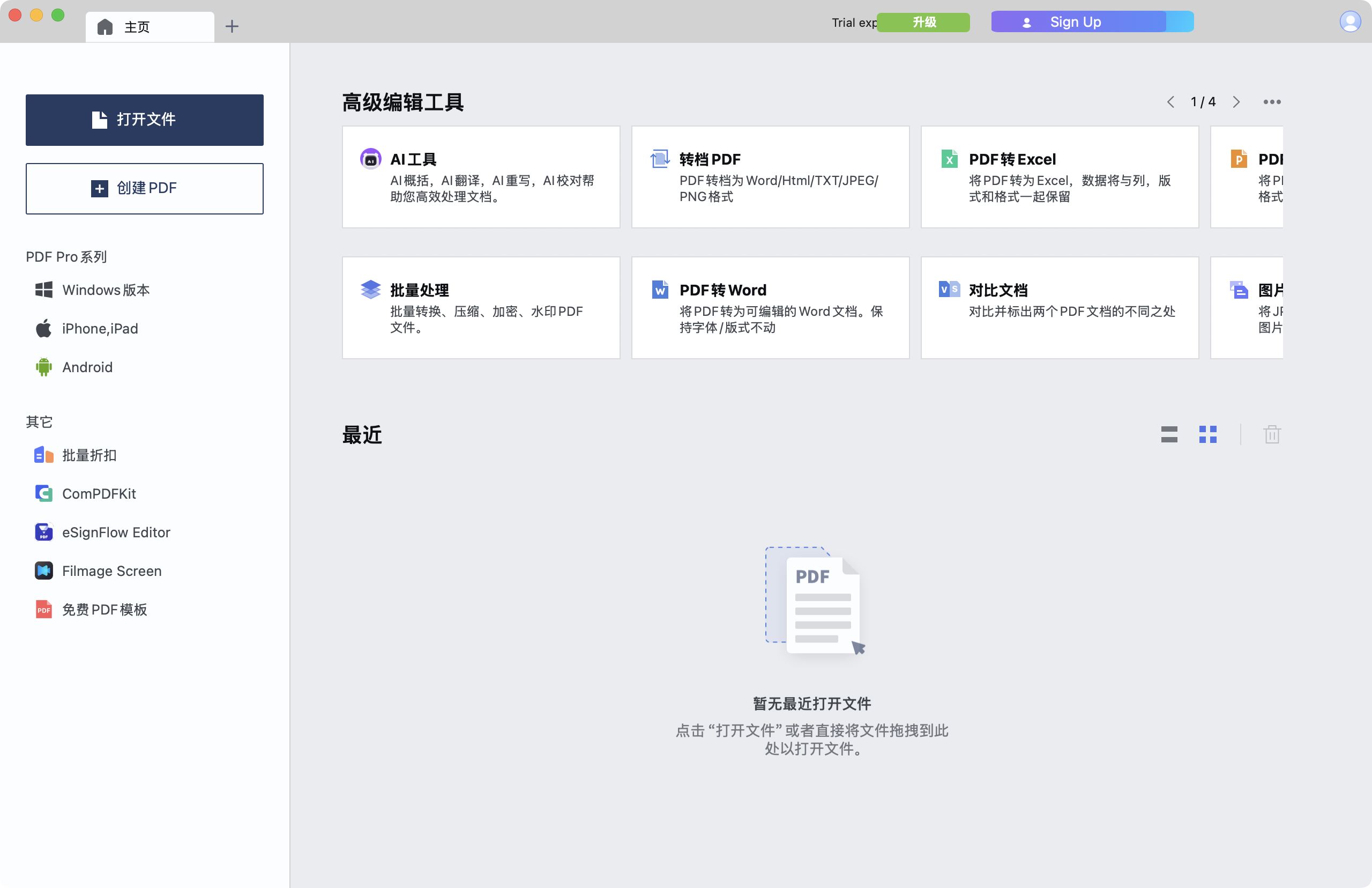Go to next tools page with right arrow
The width and height of the screenshot is (1372, 888).
point(1236,101)
